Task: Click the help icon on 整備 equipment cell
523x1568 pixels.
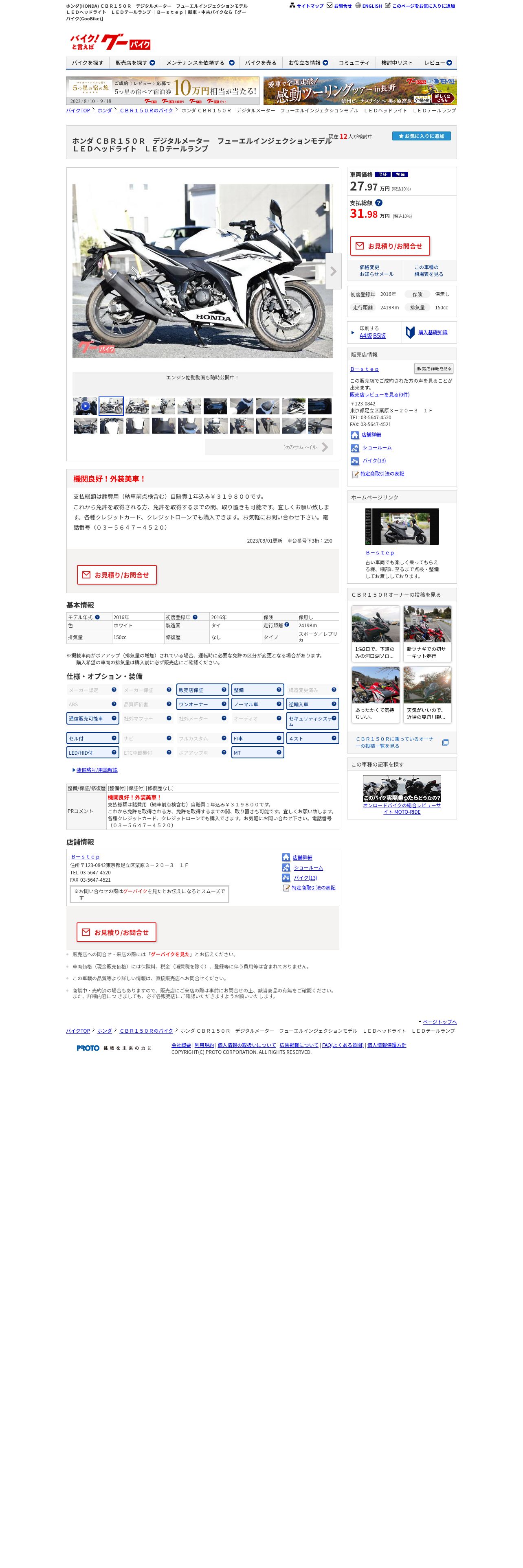Action: coord(279,690)
